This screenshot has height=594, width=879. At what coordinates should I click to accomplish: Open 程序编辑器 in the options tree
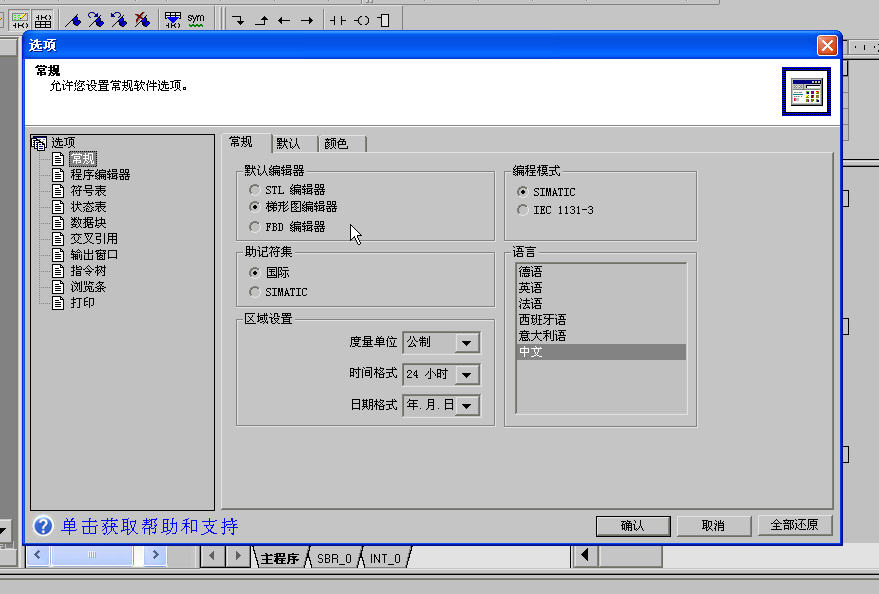coord(100,175)
